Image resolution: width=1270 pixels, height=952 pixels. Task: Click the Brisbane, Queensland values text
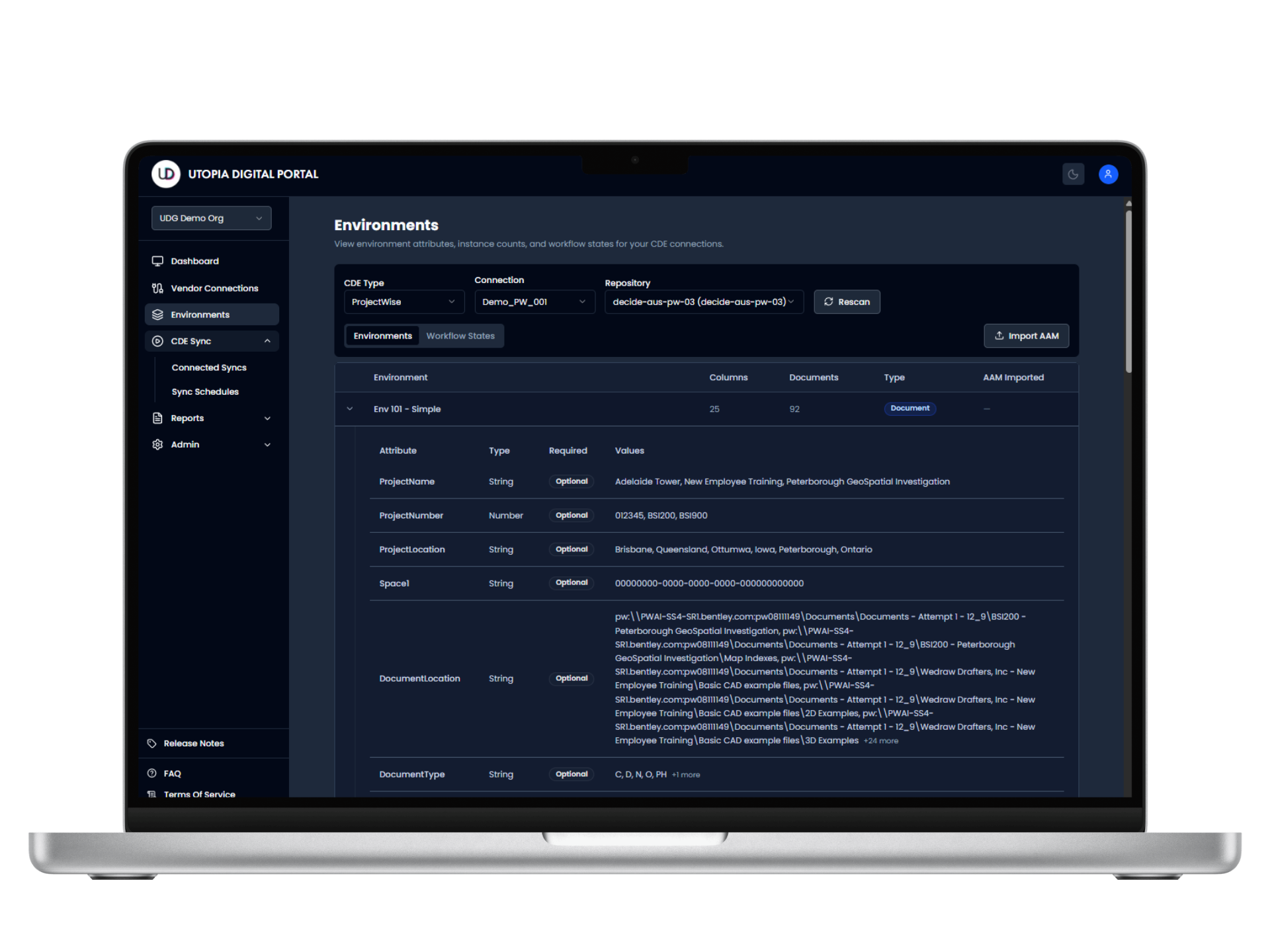click(x=743, y=549)
